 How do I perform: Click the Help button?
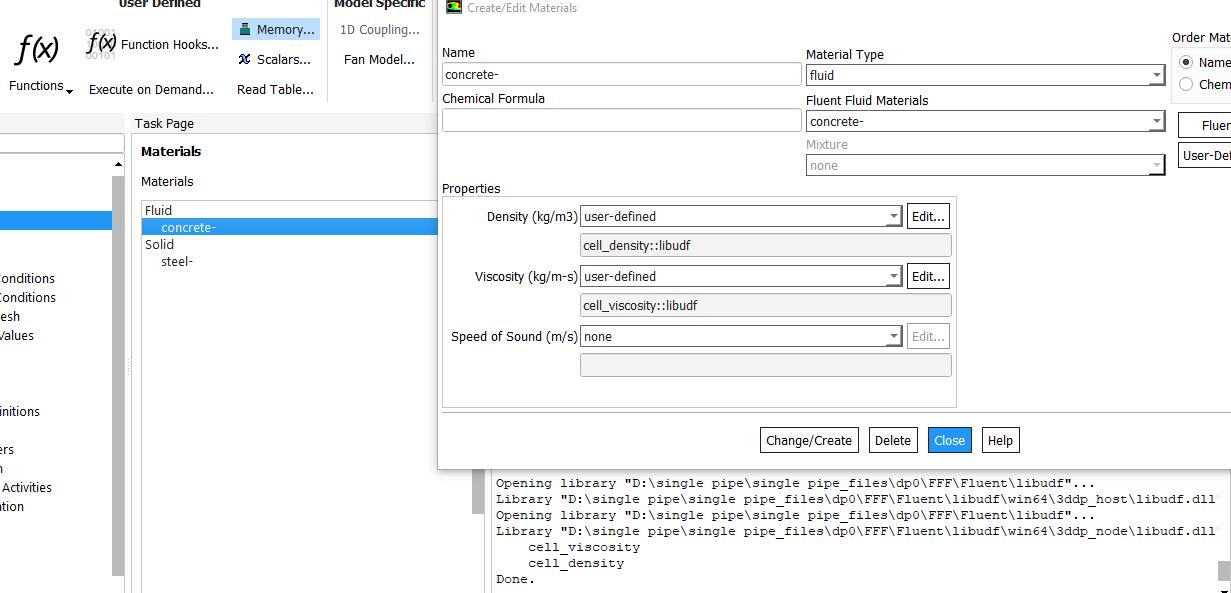click(x=1000, y=440)
